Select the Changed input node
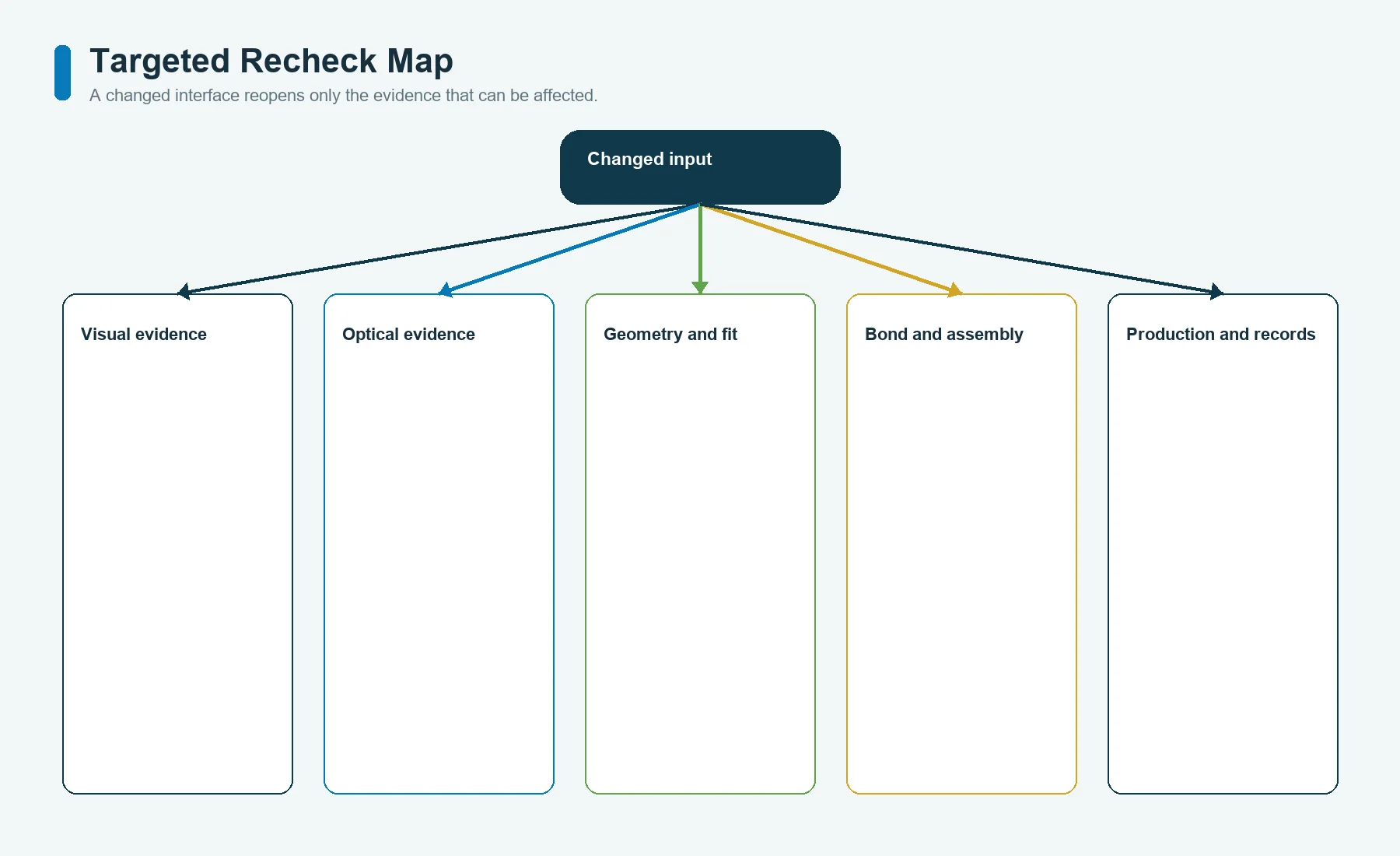 (700, 167)
